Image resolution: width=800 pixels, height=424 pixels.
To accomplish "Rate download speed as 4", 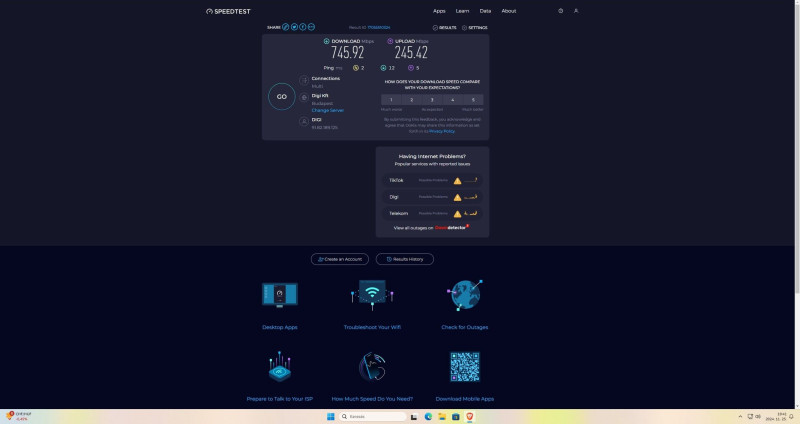I will pyautogui.click(x=453, y=99).
